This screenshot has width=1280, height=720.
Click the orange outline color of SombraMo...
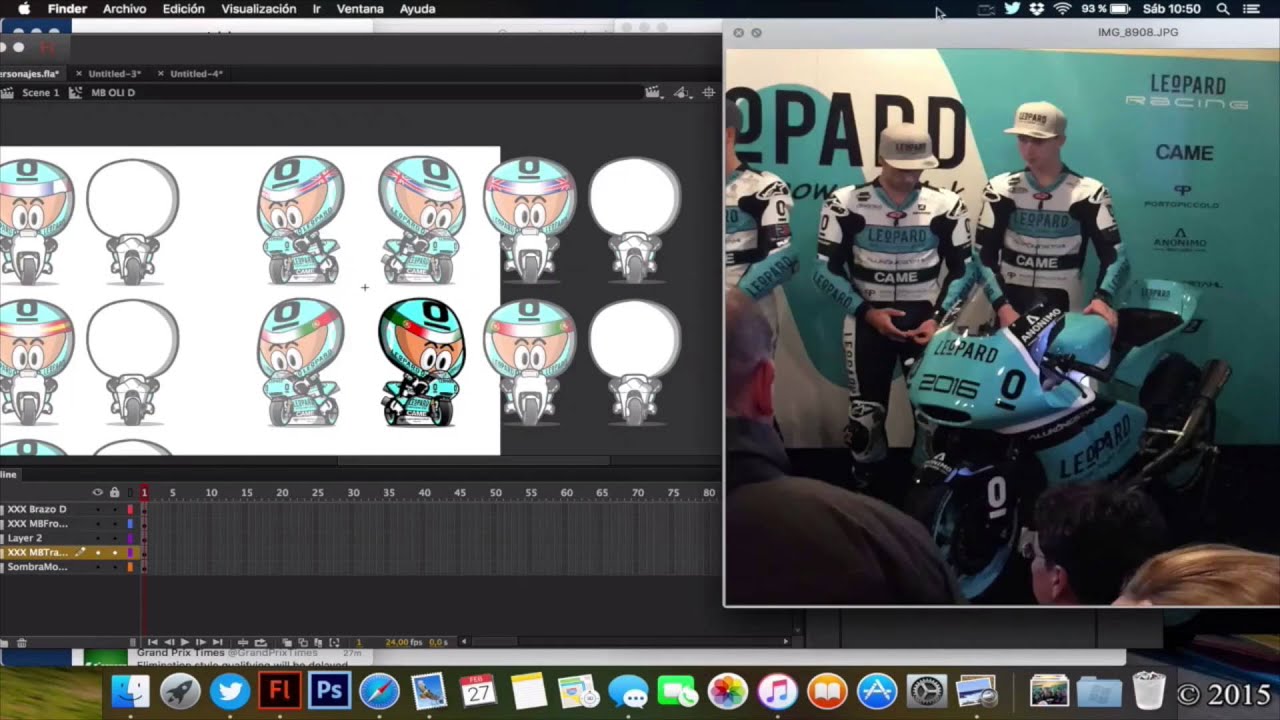(x=130, y=567)
